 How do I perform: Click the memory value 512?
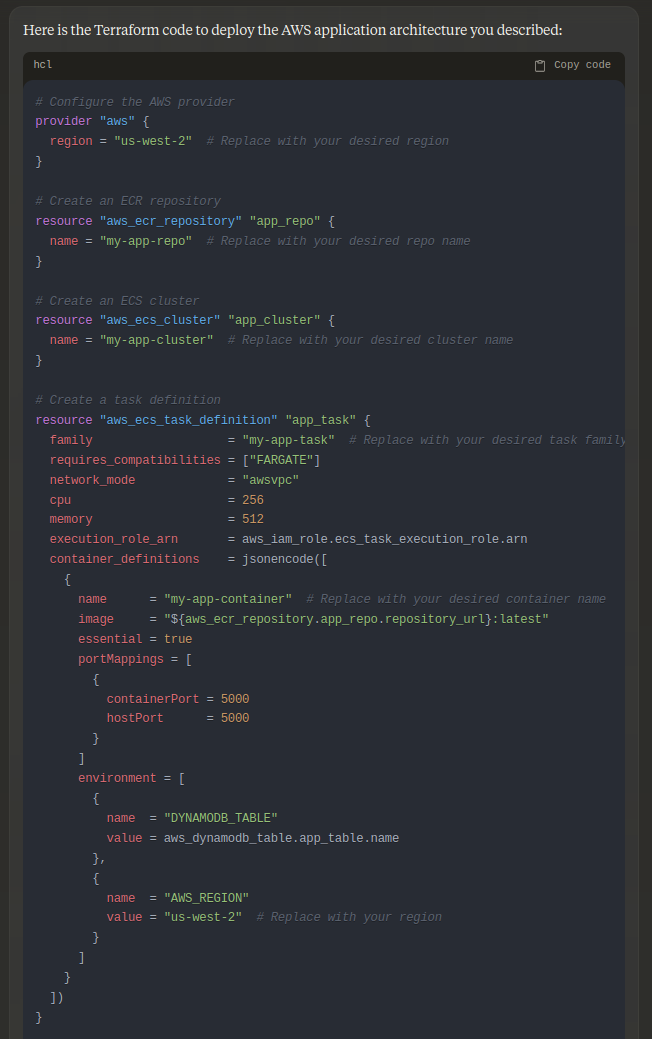coord(253,519)
